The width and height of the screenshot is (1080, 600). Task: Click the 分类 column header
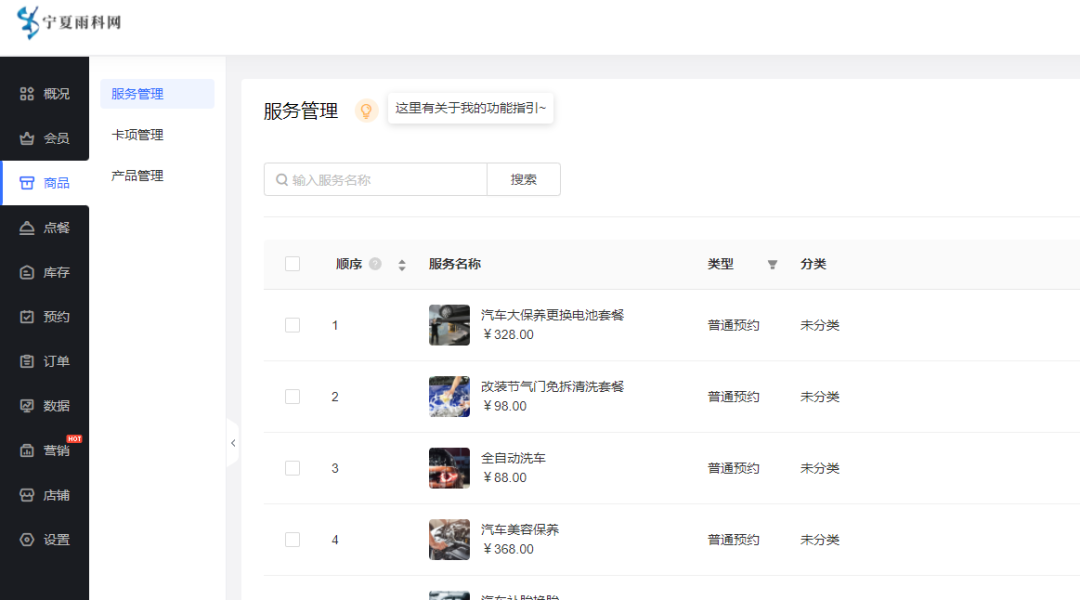pos(813,264)
